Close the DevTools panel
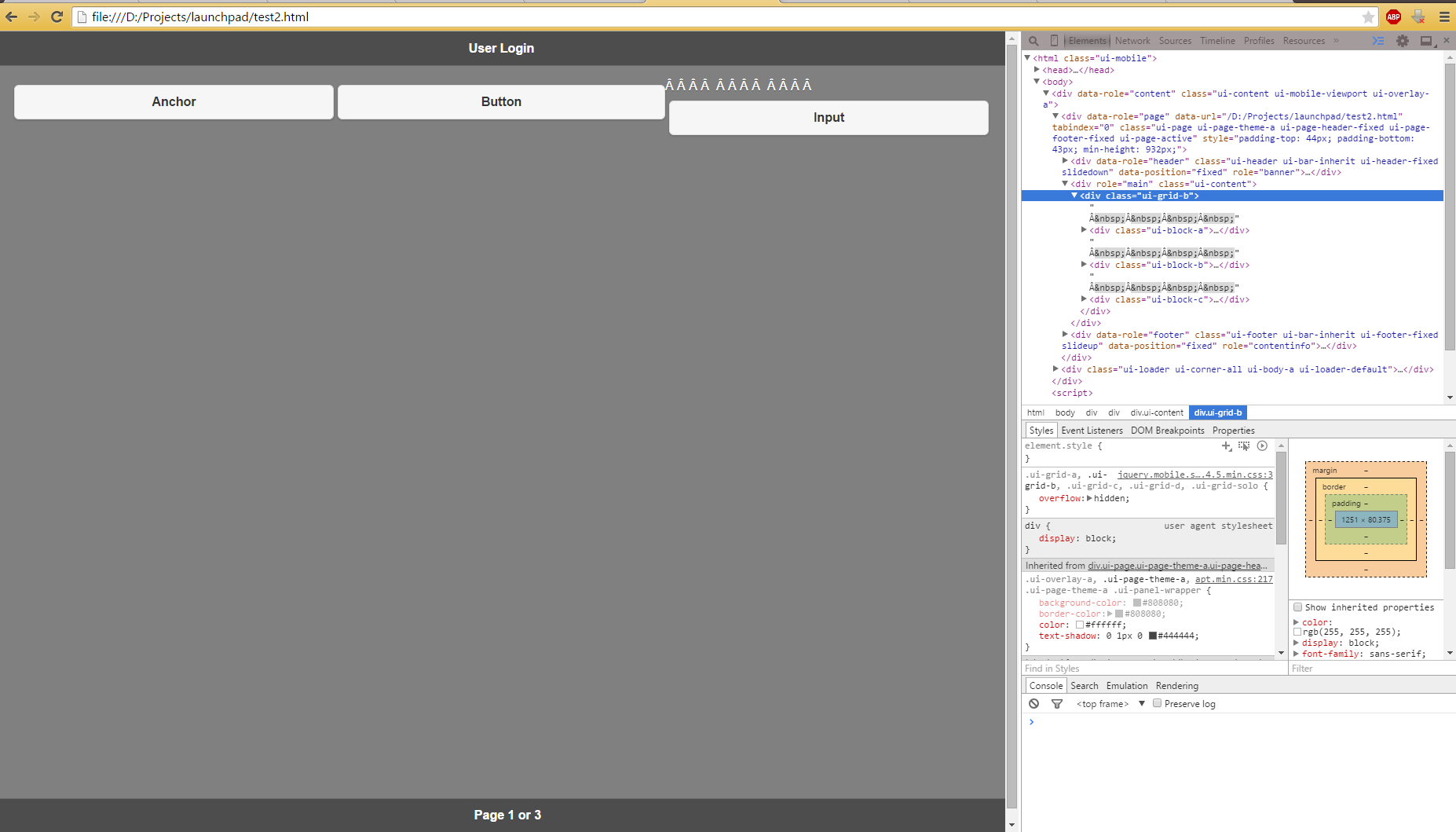Viewport: 1456px width, 832px height. point(1447,40)
